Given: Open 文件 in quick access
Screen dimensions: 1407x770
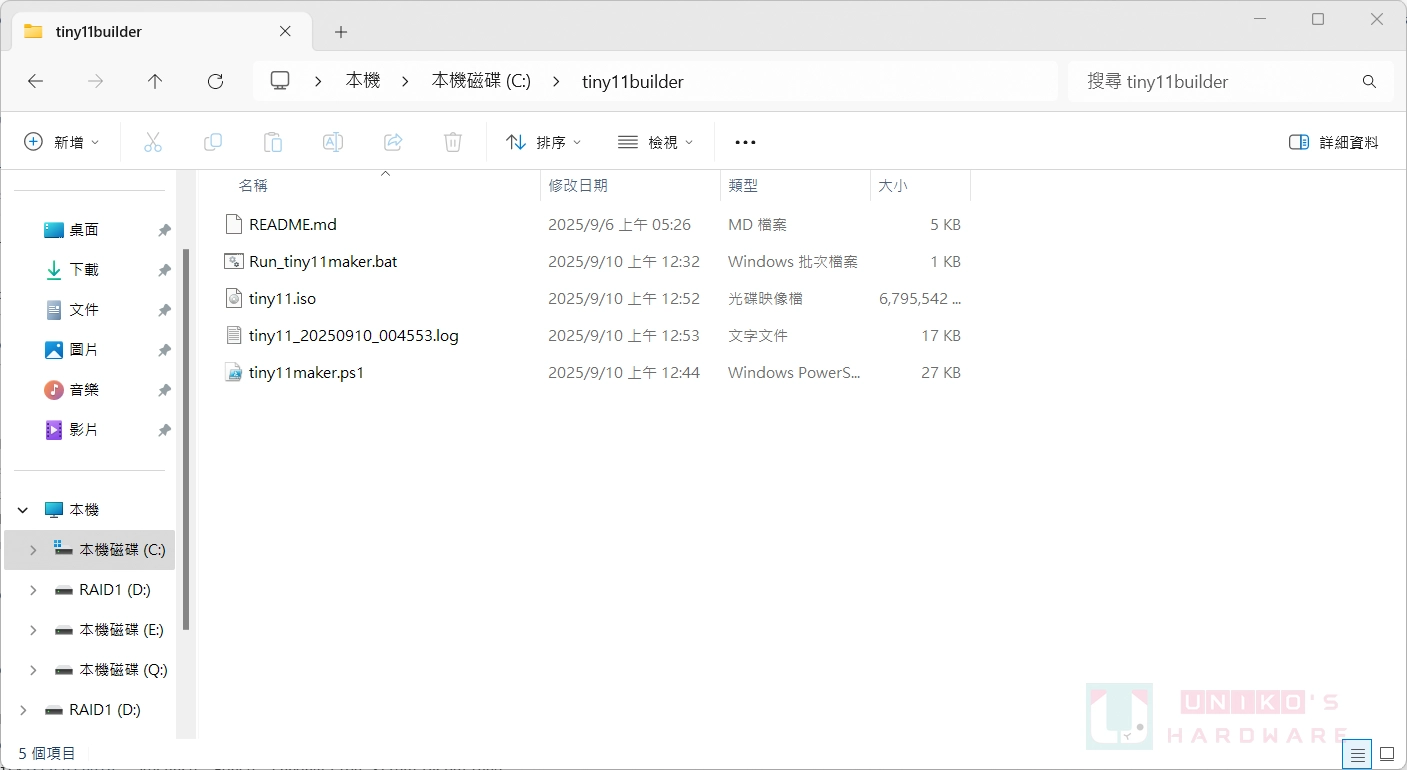Looking at the screenshot, I should (x=84, y=310).
